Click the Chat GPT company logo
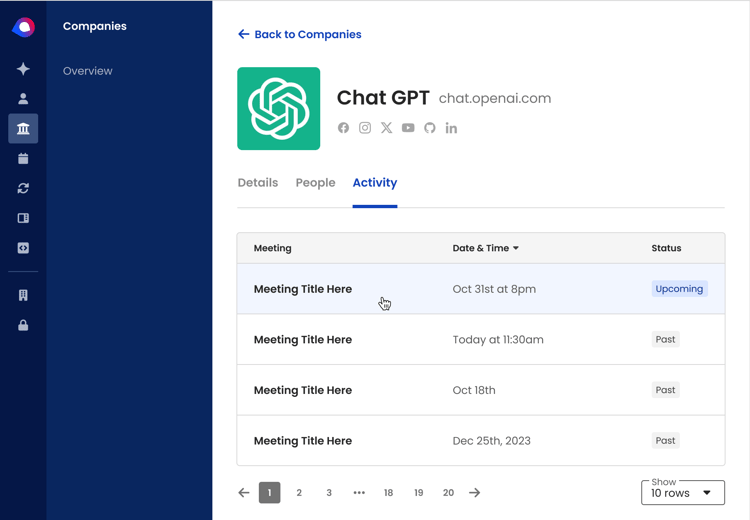Image resolution: width=750 pixels, height=520 pixels. coord(278,109)
